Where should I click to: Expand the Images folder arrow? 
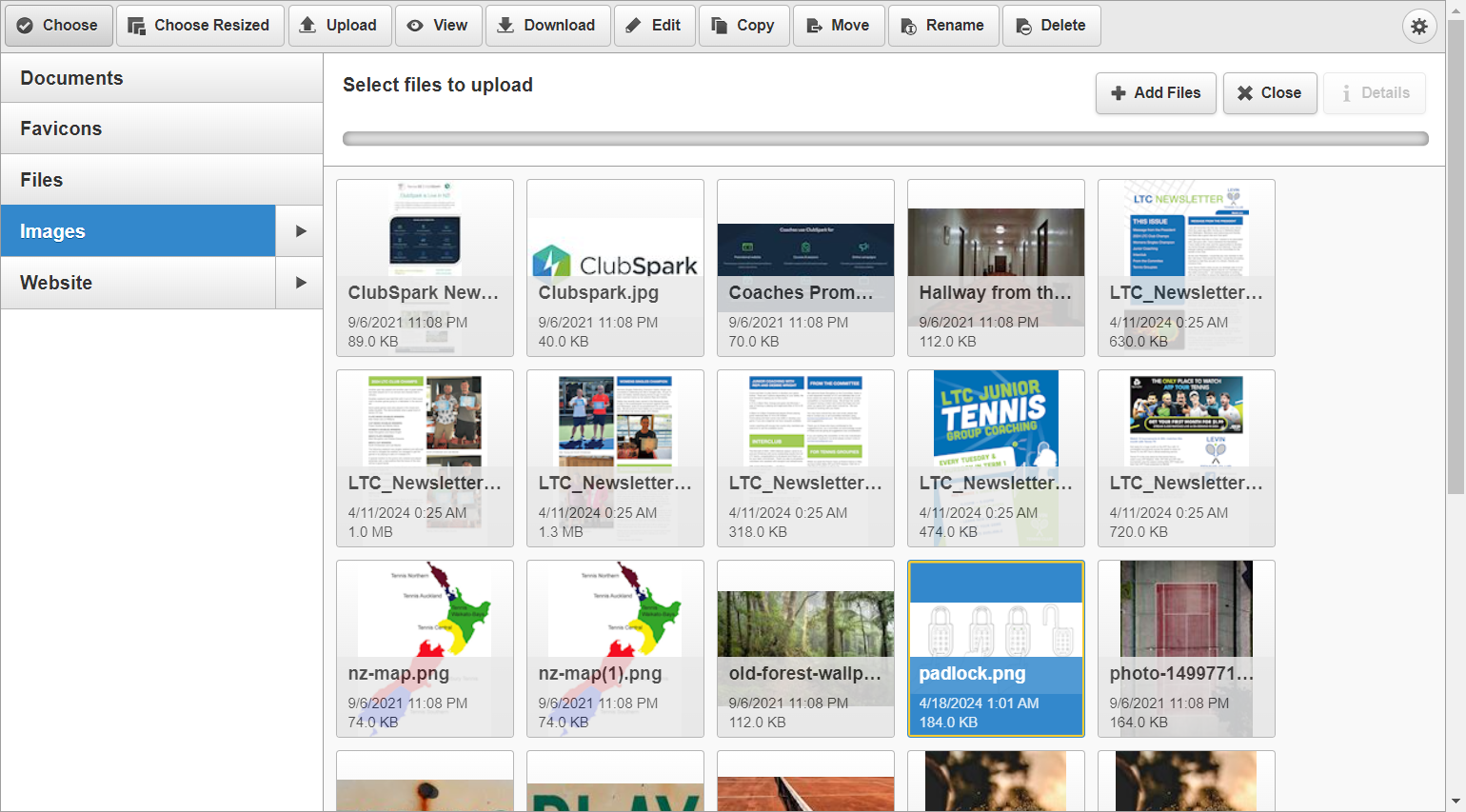300,231
